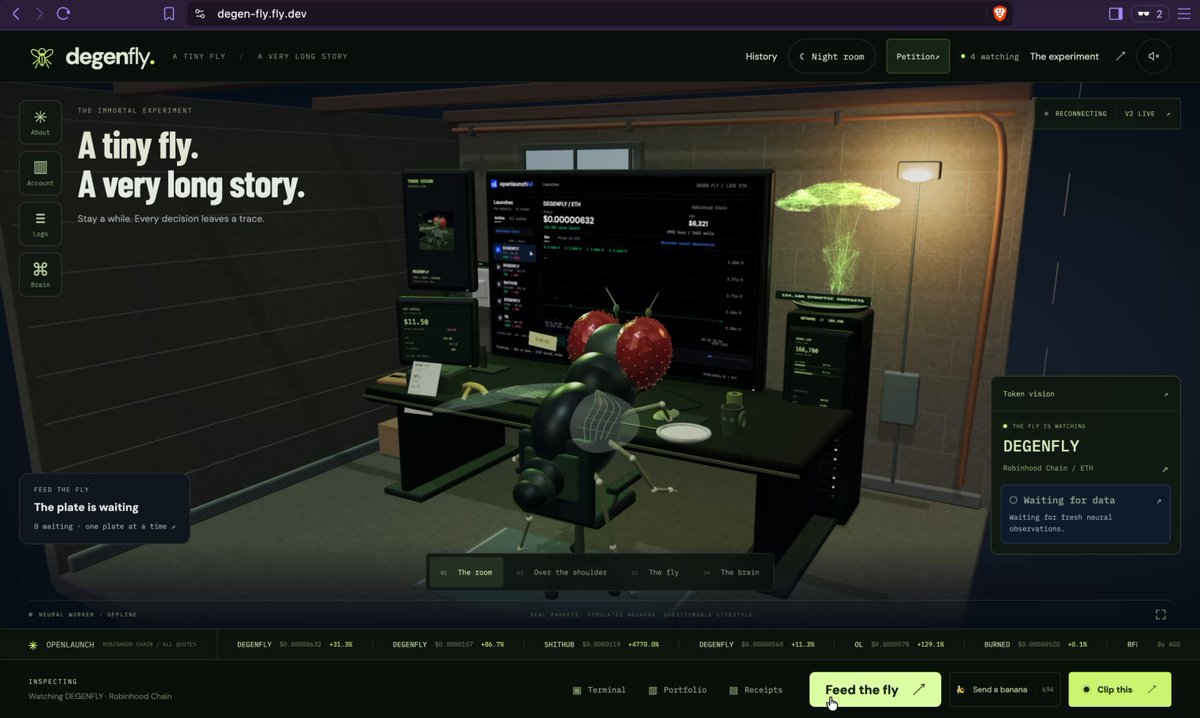1200x718 pixels.
Task: Click the Clip this button
Action: tap(1121, 689)
